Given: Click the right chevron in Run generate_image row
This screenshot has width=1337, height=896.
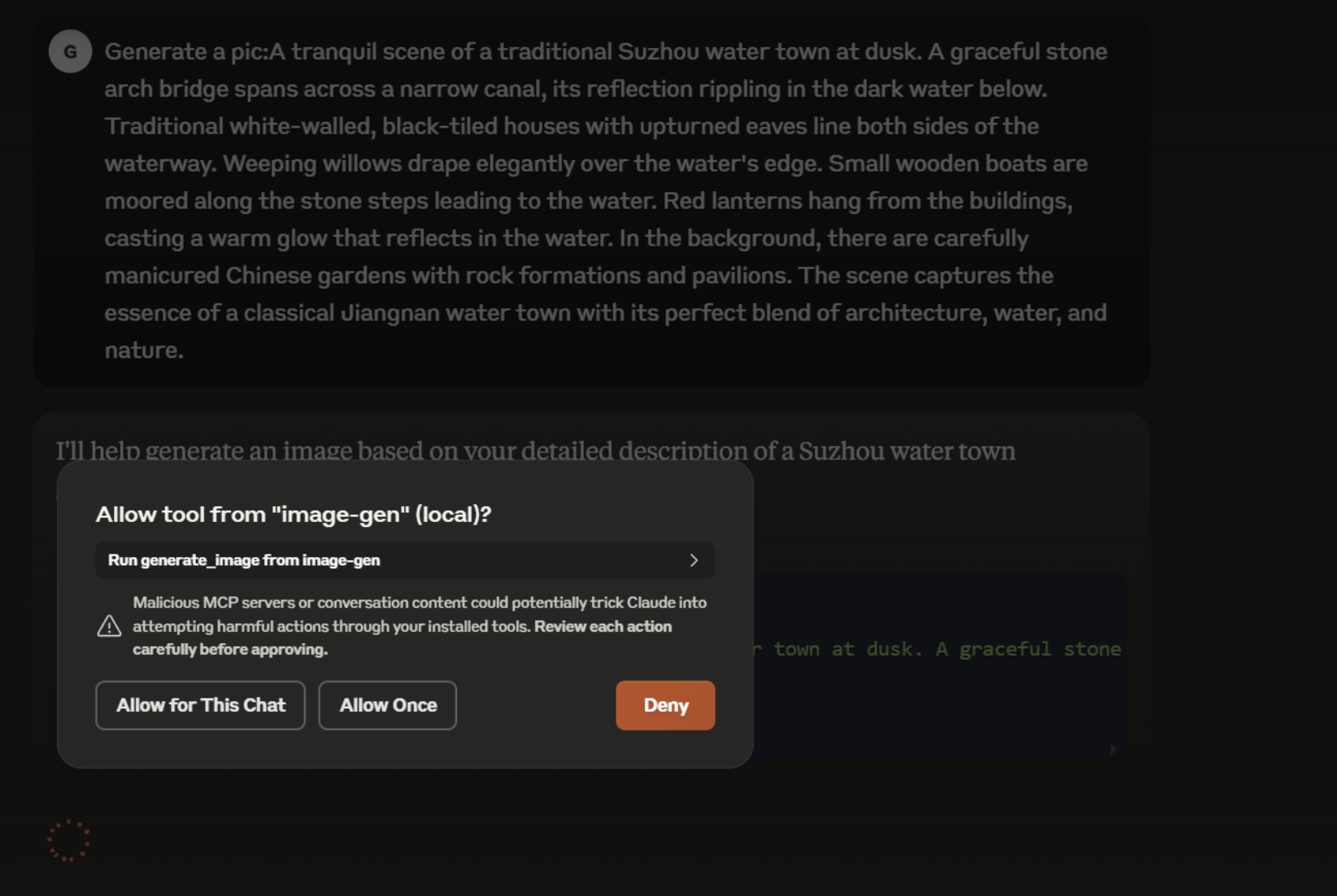Looking at the screenshot, I should tap(694, 560).
